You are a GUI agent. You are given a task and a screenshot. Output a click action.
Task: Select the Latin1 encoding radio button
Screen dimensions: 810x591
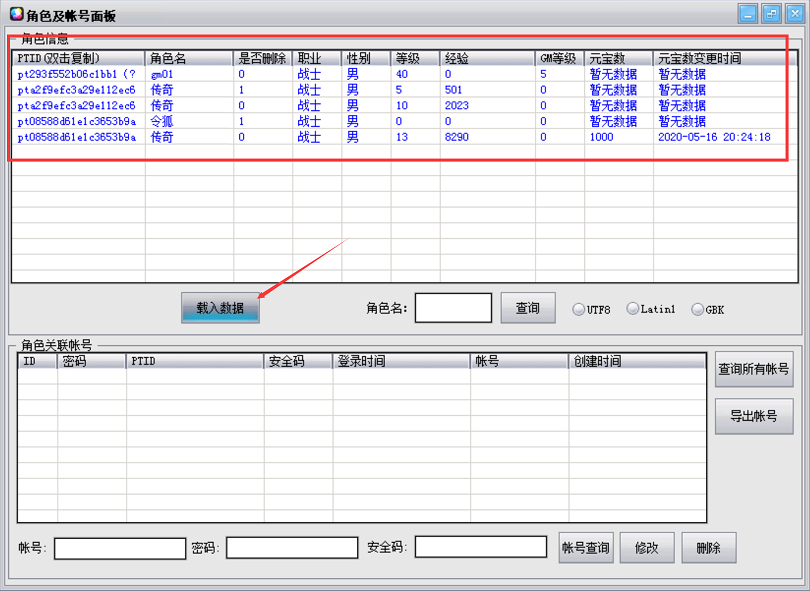633,309
